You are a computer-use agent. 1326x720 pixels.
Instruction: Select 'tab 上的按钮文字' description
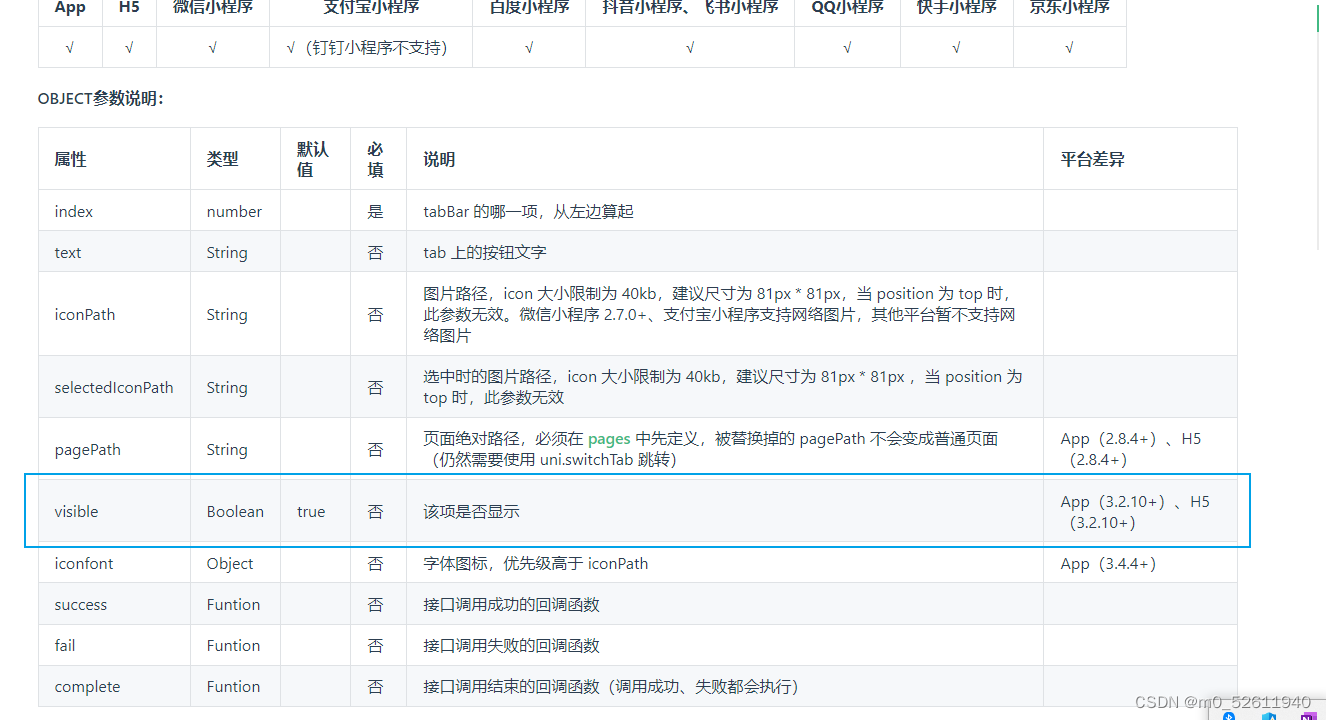[x=485, y=252]
